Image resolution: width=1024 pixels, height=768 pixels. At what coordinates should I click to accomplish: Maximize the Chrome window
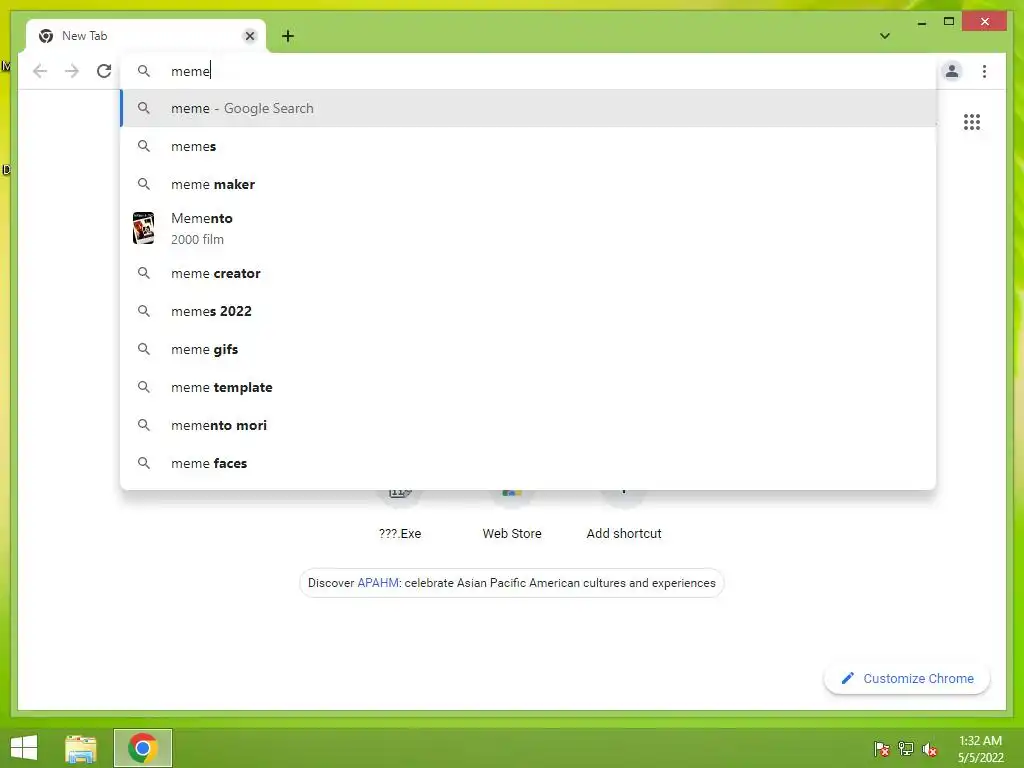click(949, 22)
